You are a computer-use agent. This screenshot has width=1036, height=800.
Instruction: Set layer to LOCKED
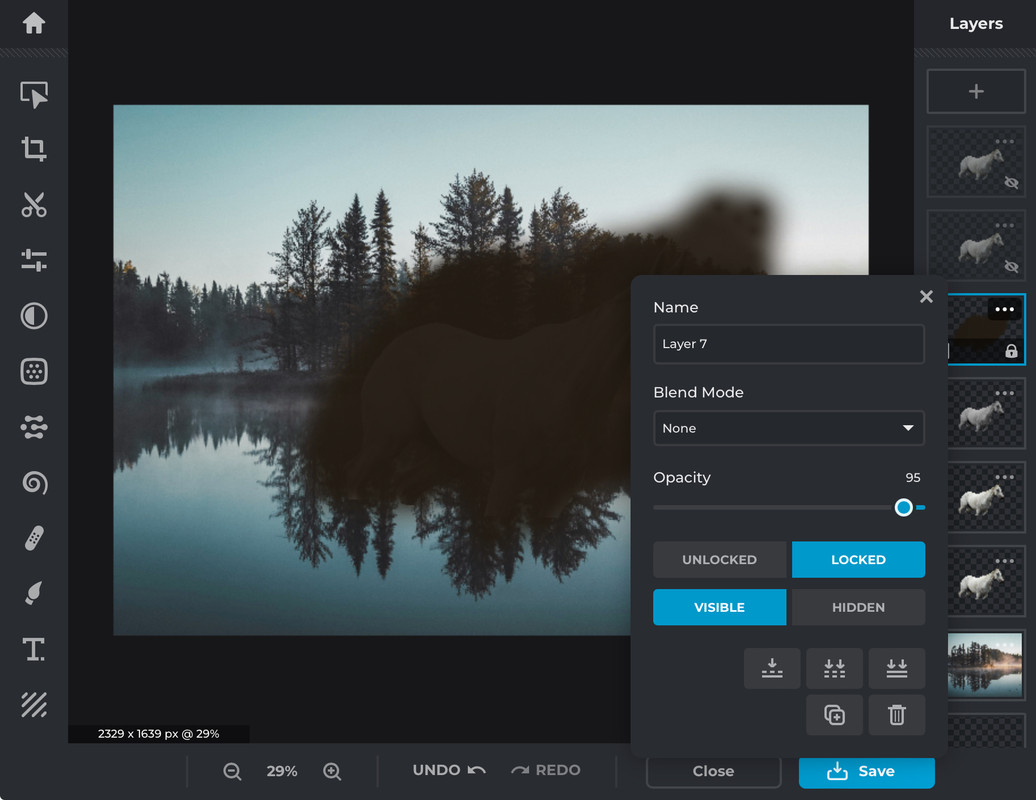(x=858, y=560)
